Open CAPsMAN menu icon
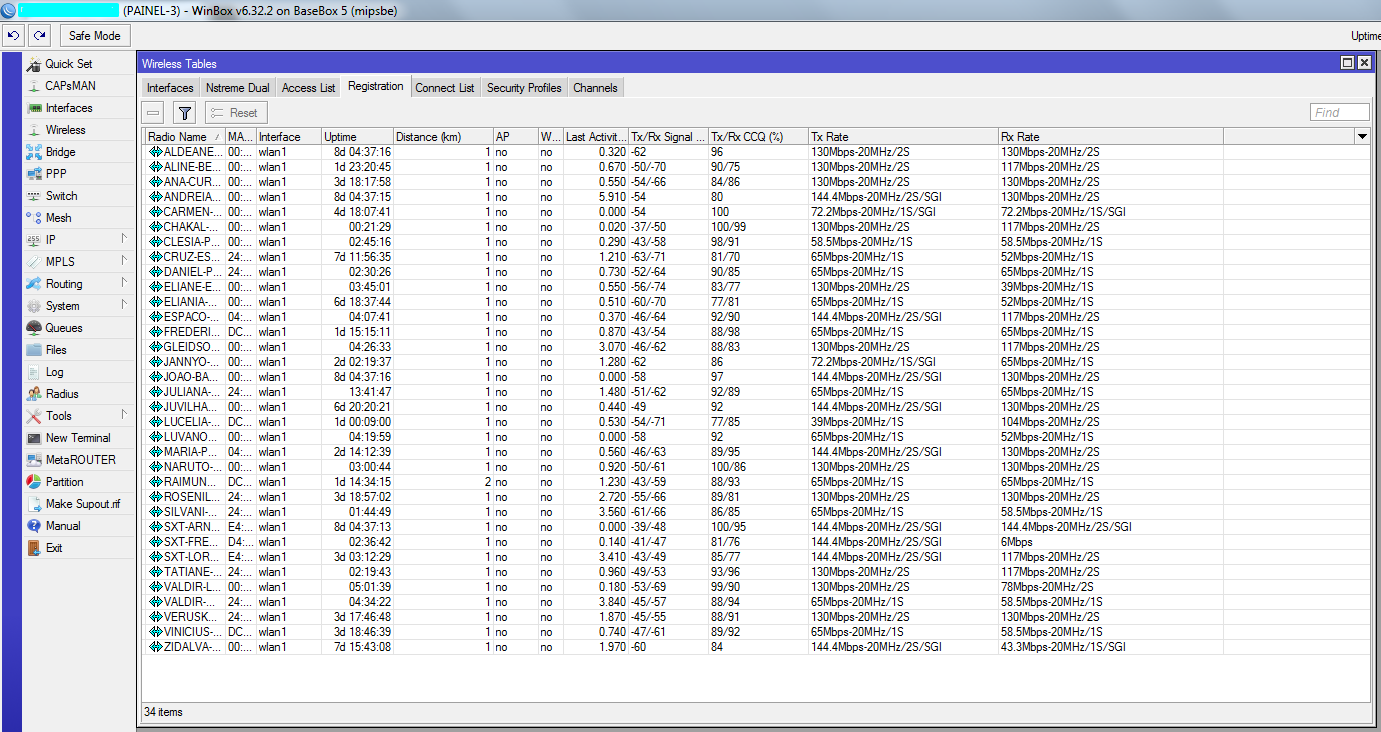The image size is (1381, 732). click(x=34, y=86)
